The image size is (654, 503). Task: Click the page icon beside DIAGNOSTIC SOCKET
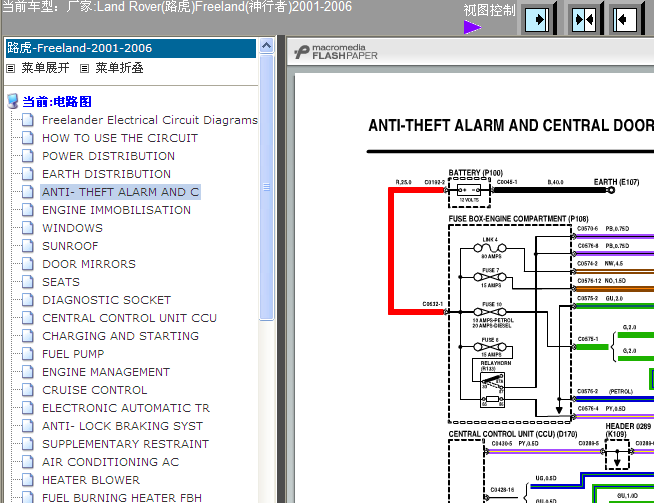pos(28,299)
